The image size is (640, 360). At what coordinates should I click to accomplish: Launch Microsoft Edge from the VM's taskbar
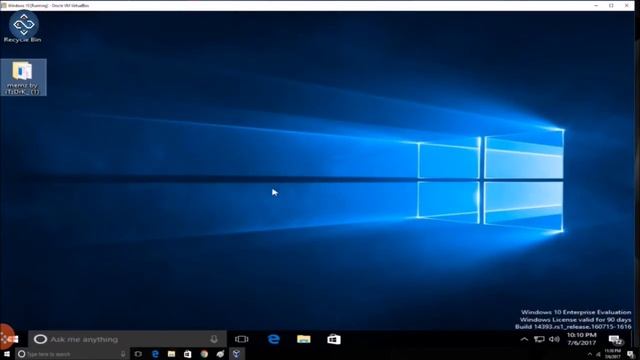pyautogui.click(x=273, y=339)
